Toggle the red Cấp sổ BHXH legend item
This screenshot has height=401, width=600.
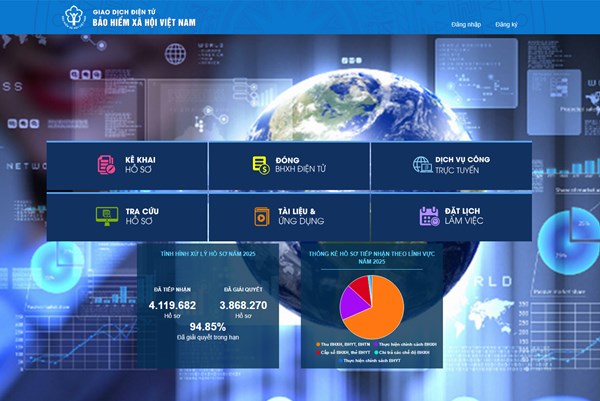327,354
